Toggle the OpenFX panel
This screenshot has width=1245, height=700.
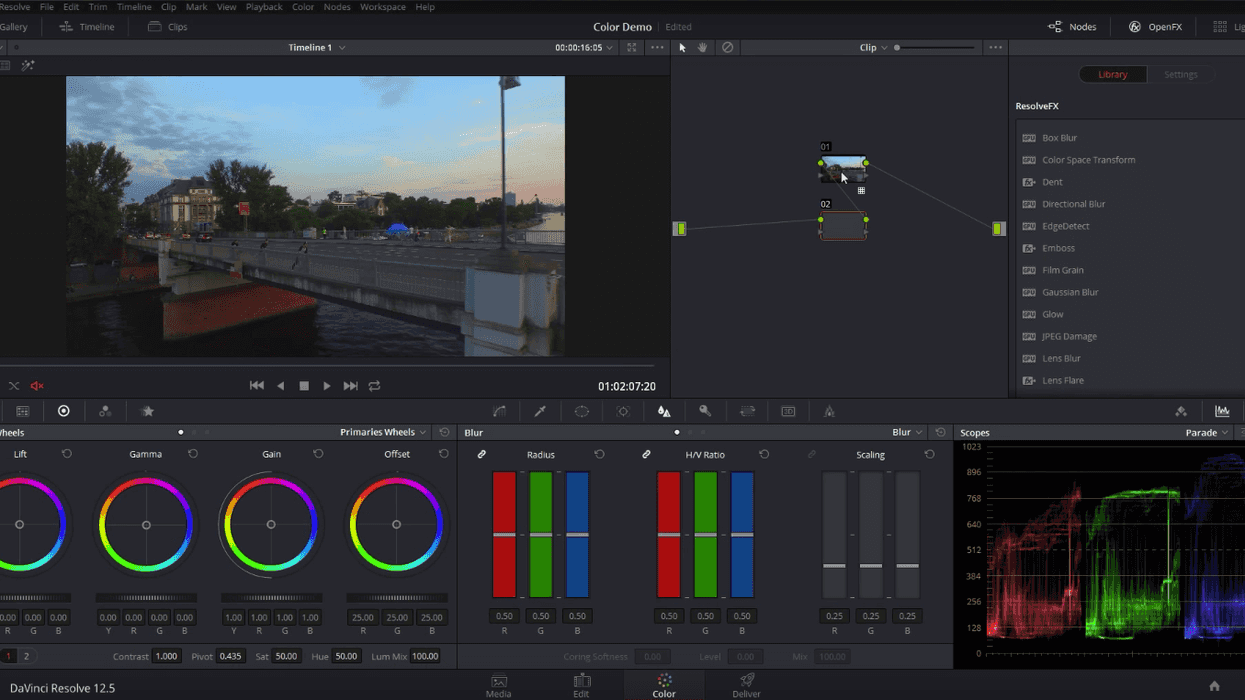point(1155,27)
